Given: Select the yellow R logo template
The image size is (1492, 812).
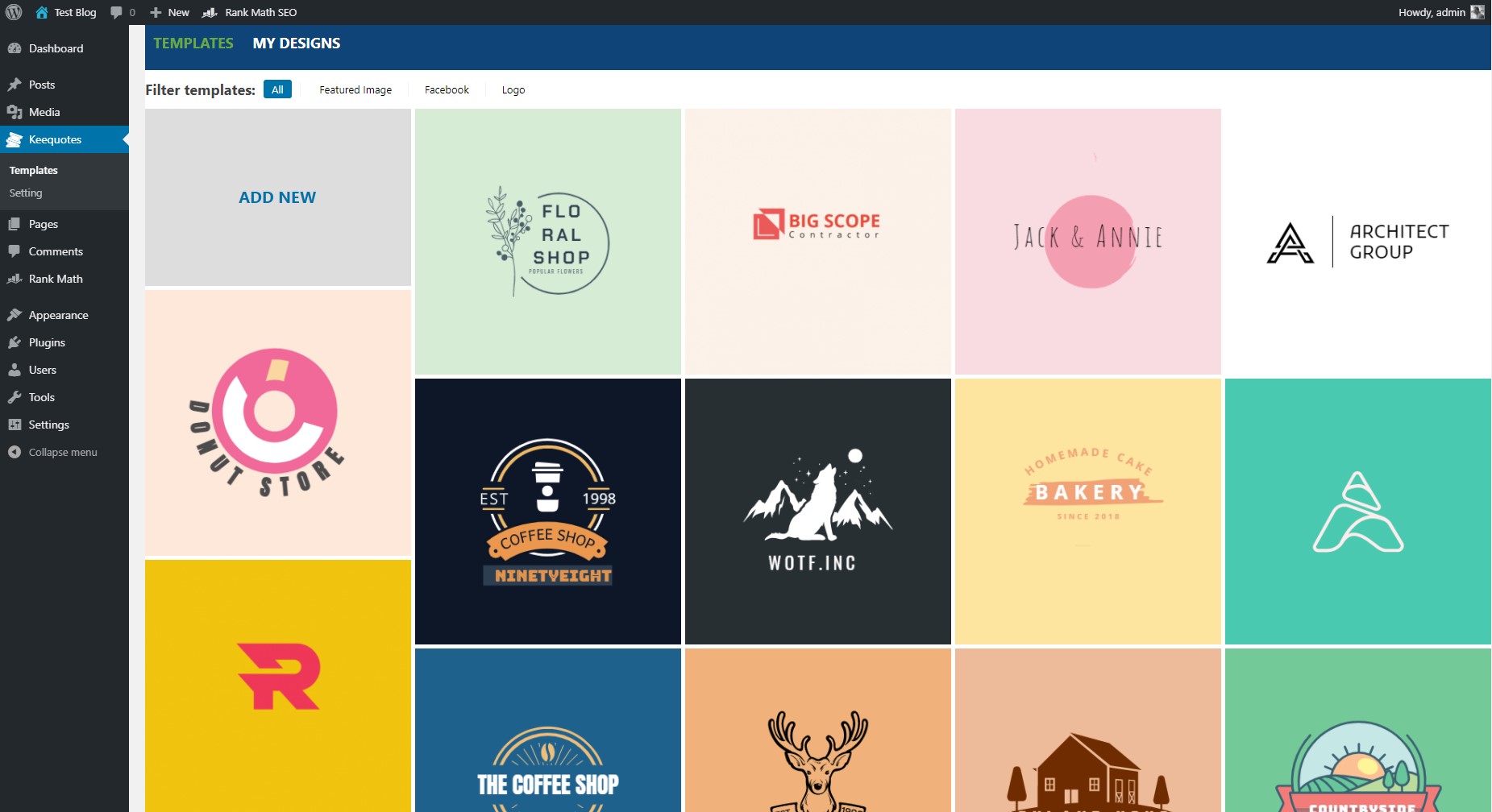Looking at the screenshot, I should 278,686.
